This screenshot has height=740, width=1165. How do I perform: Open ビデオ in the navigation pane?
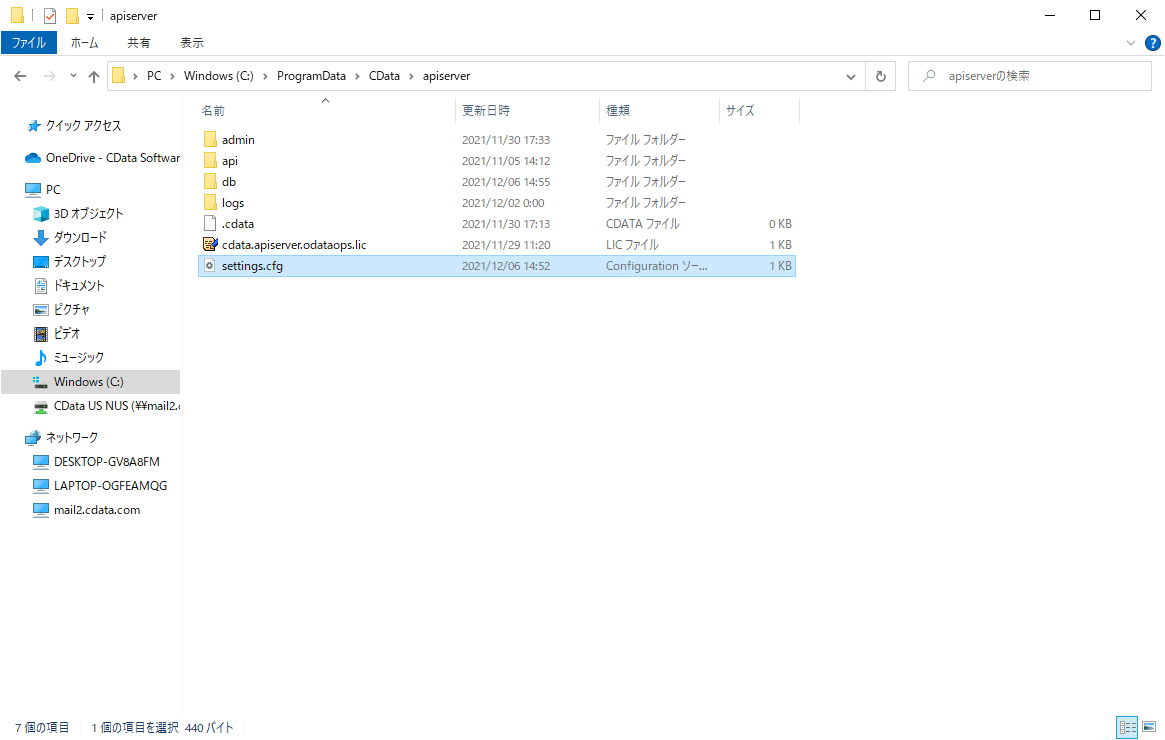point(67,334)
